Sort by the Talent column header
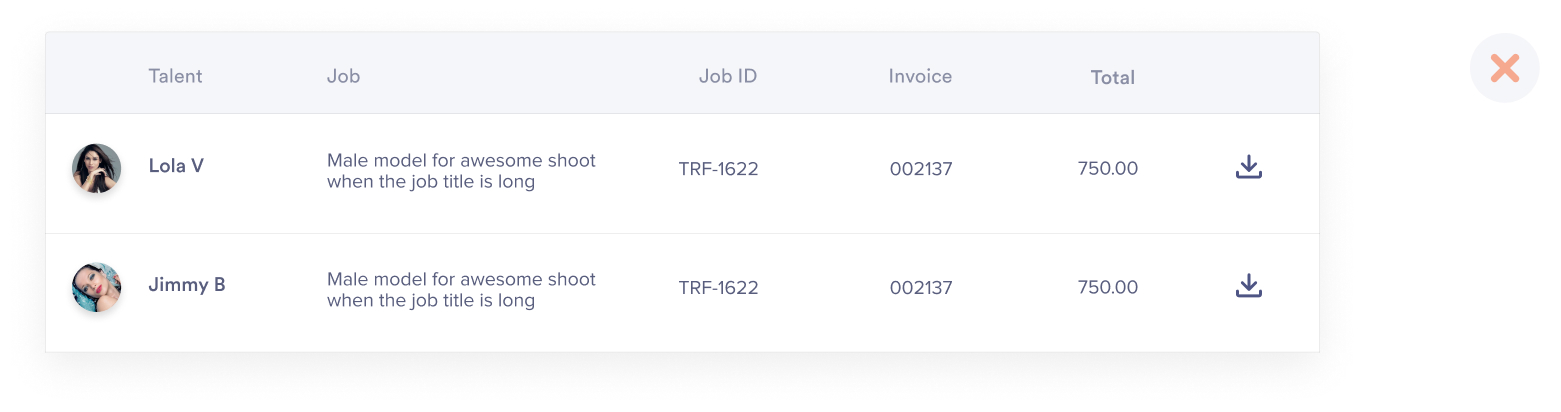1561x412 pixels. pos(175,76)
